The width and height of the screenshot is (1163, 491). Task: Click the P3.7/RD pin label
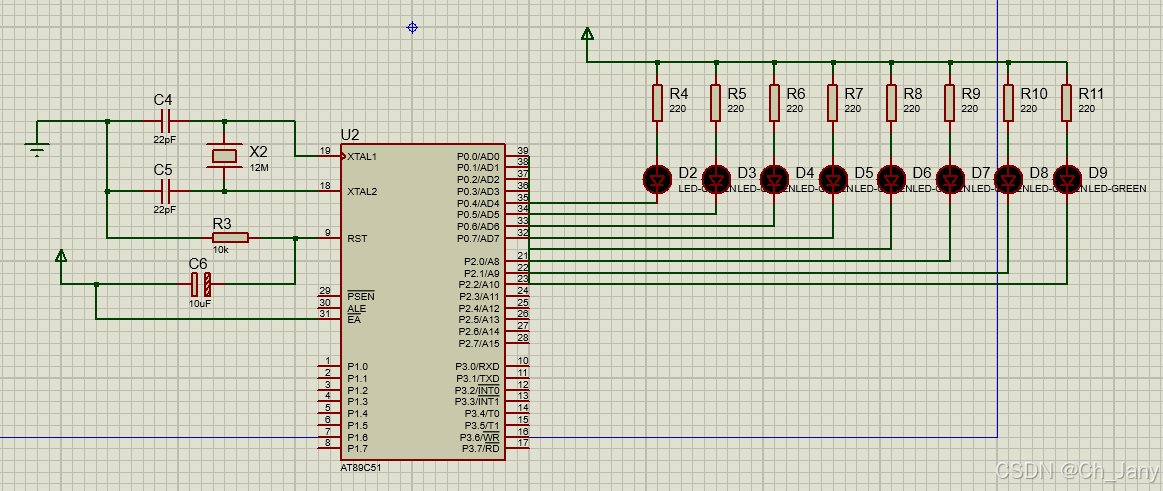(x=481, y=448)
